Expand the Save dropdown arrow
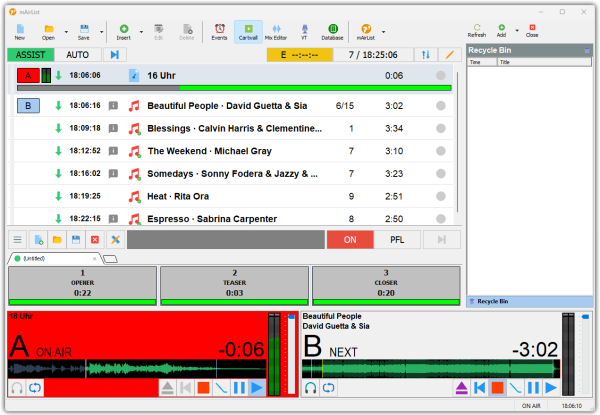 point(102,32)
